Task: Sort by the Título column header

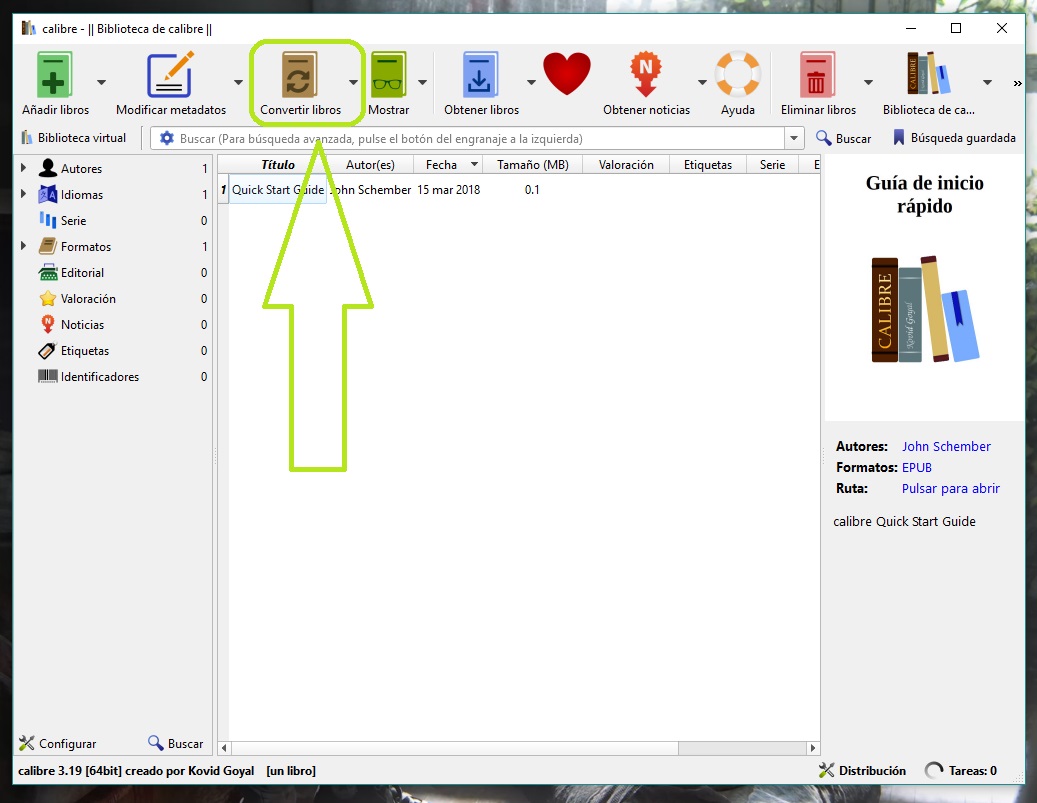Action: click(278, 165)
